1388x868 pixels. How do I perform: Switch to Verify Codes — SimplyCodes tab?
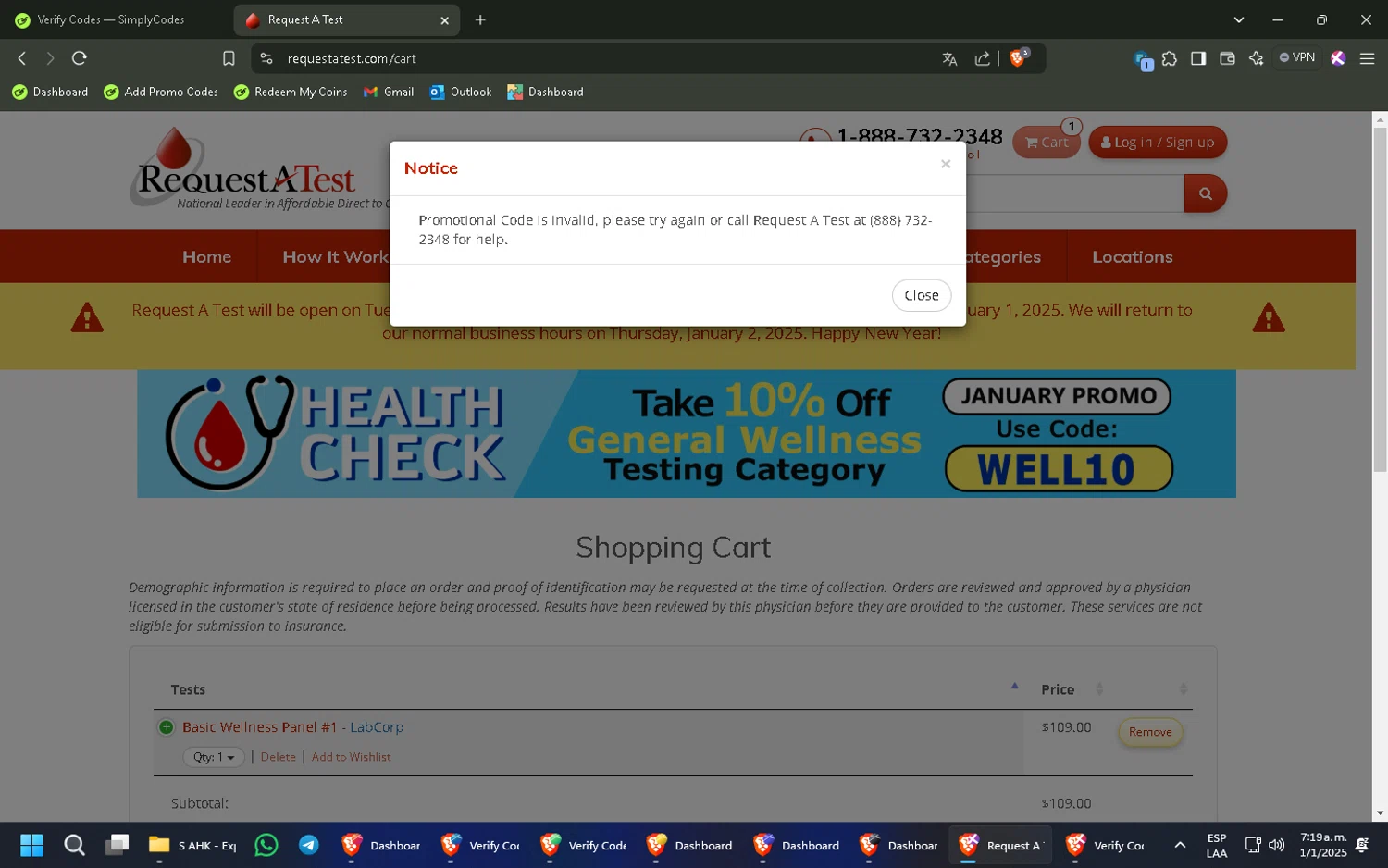(113, 19)
